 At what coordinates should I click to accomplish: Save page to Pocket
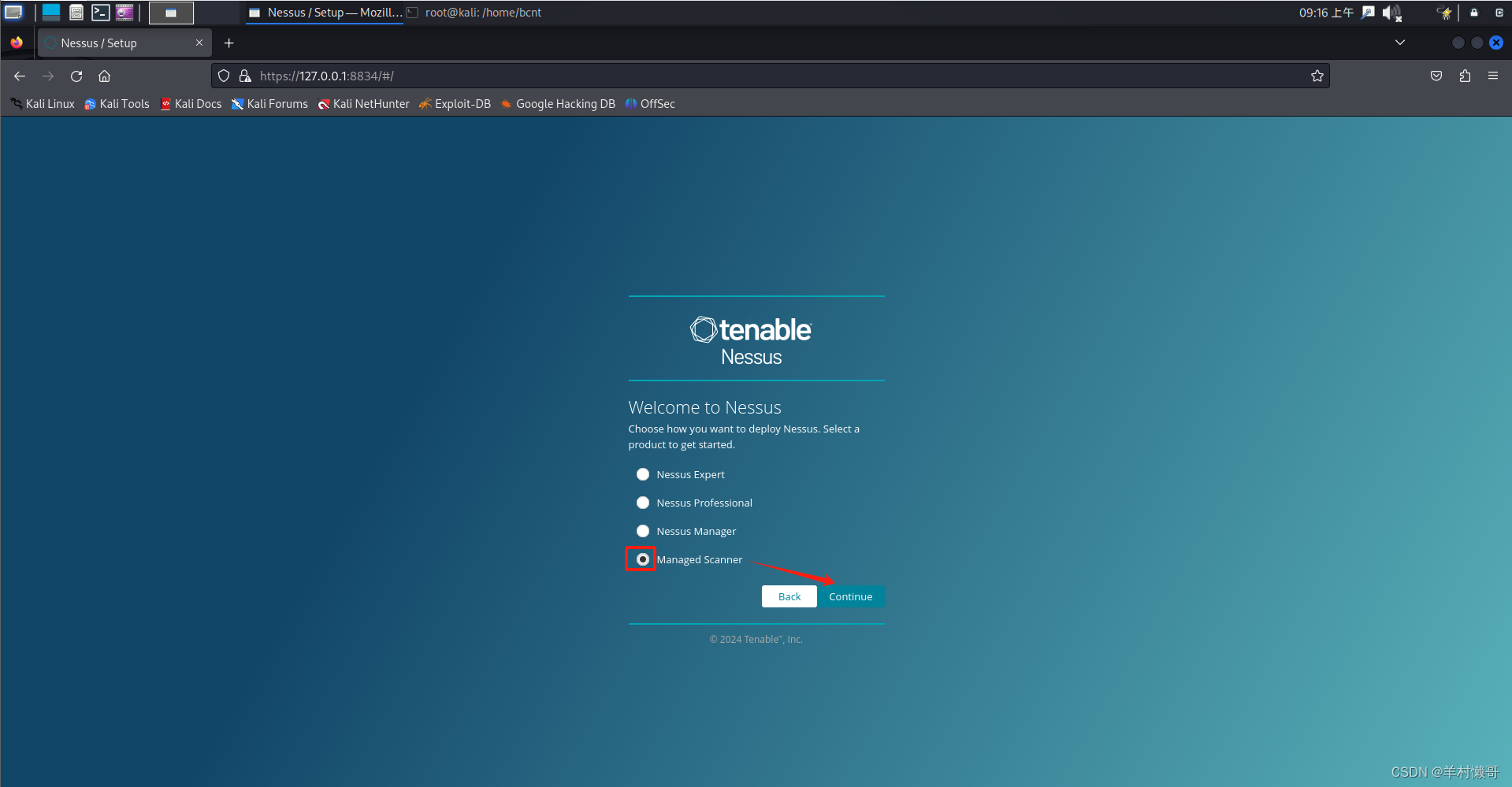pos(1436,76)
